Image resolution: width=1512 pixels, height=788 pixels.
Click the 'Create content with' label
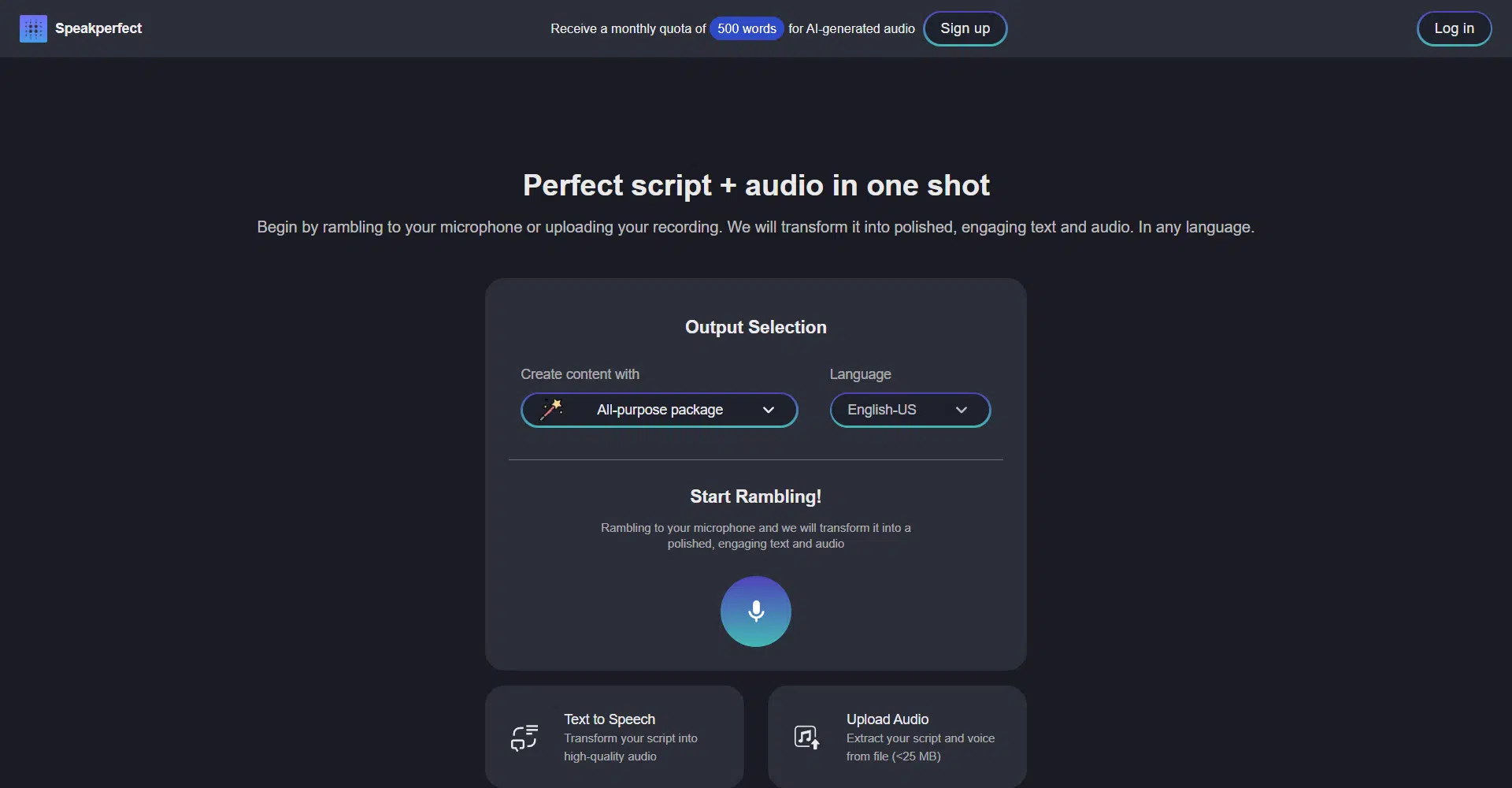(580, 374)
